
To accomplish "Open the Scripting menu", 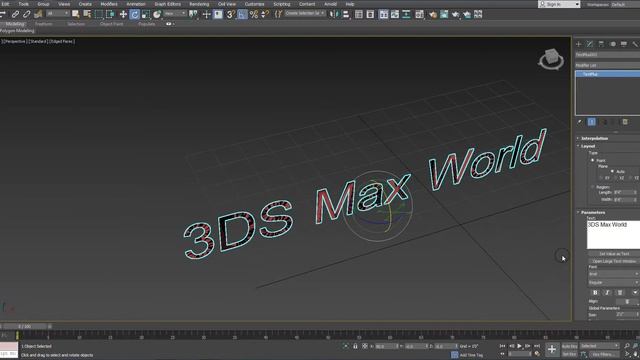I will 282,4.
